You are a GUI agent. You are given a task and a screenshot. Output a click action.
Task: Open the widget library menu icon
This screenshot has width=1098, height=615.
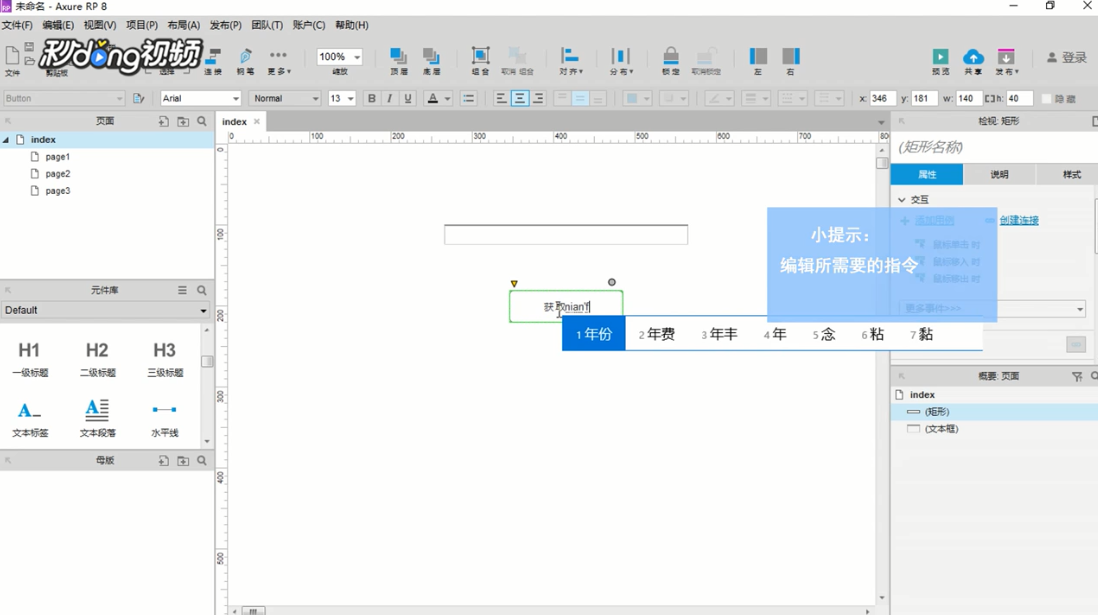click(x=182, y=290)
